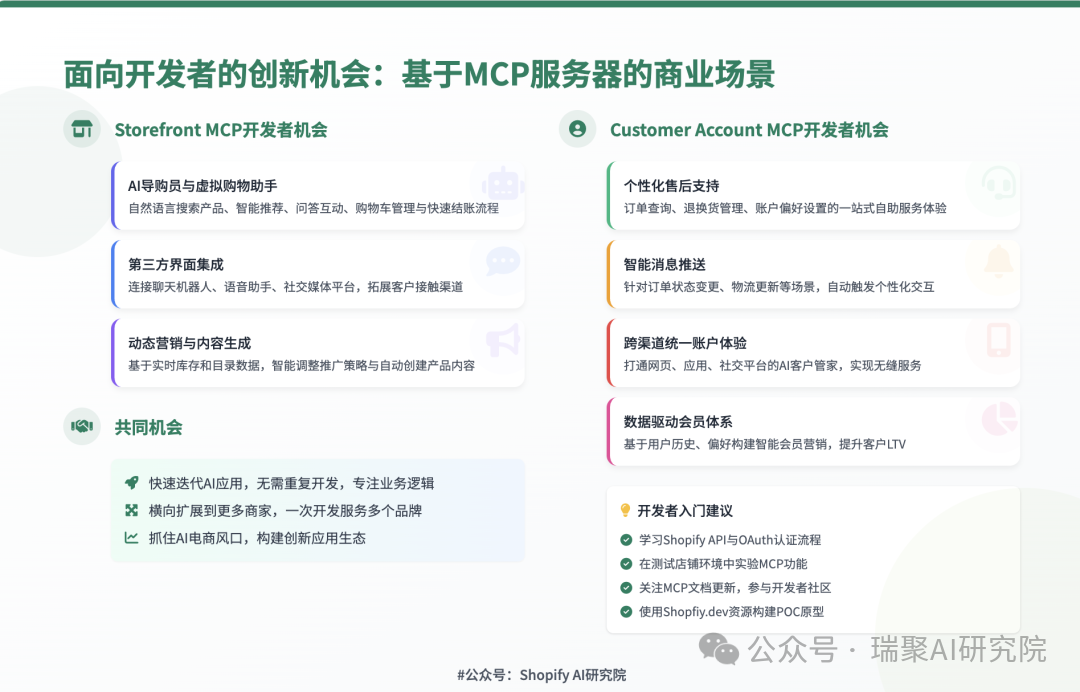This screenshot has width=1080, height=692.
Task: Click the check icon beside 学习Shopify API与OAuth认证流程
Action: pyautogui.click(x=626, y=540)
